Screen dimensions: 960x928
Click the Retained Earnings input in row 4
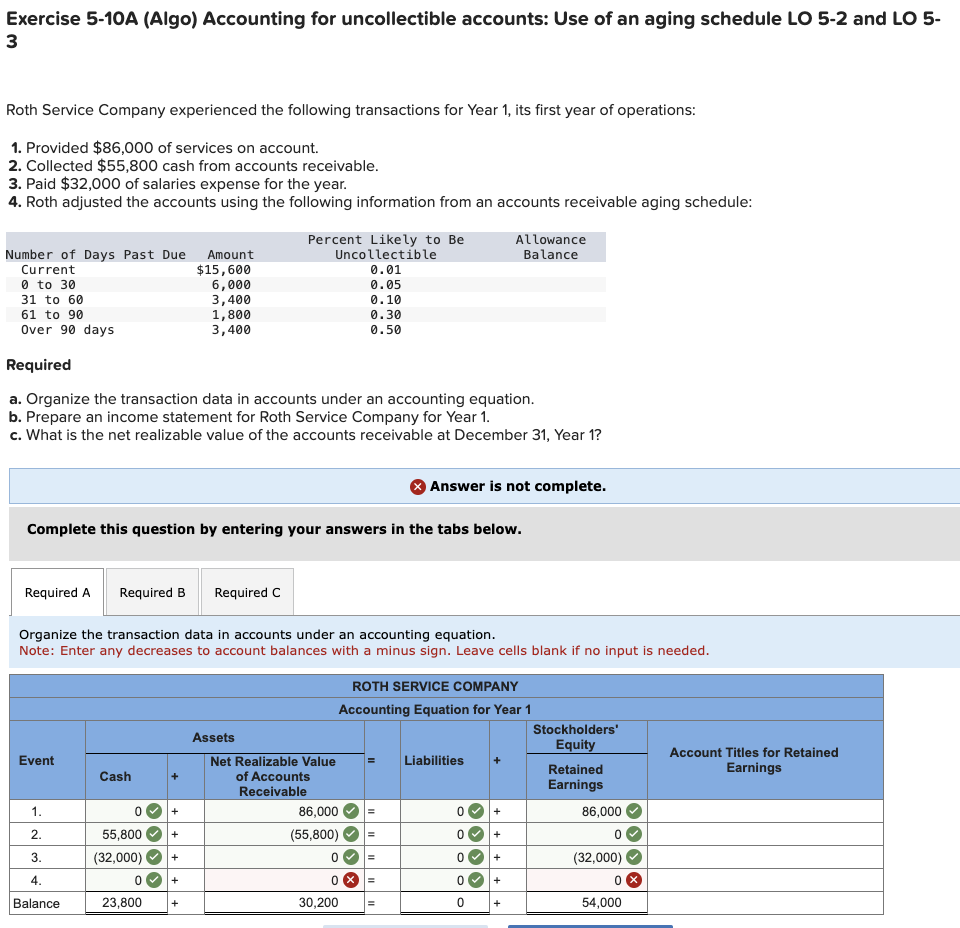tap(585, 880)
